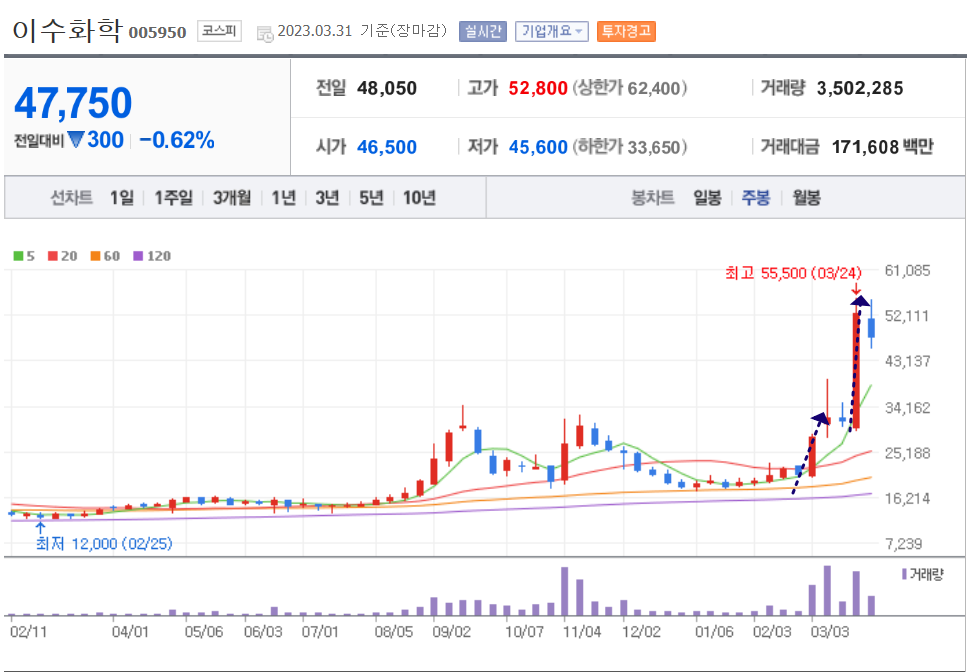Viewport: 967px width, 672px height.
Task: Select the 5년 line chart period
Action: pyautogui.click(x=371, y=198)
